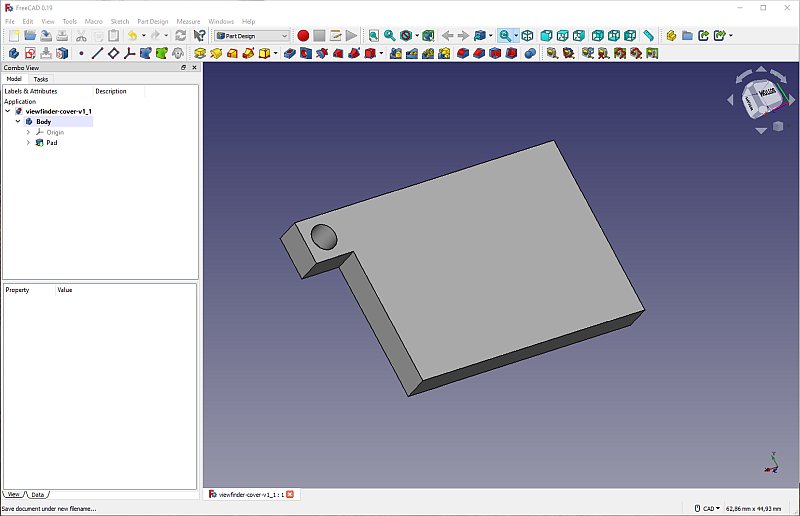Click the Print icon in the toolbar
Screen dimensions: 800x516
coord(62,36)
